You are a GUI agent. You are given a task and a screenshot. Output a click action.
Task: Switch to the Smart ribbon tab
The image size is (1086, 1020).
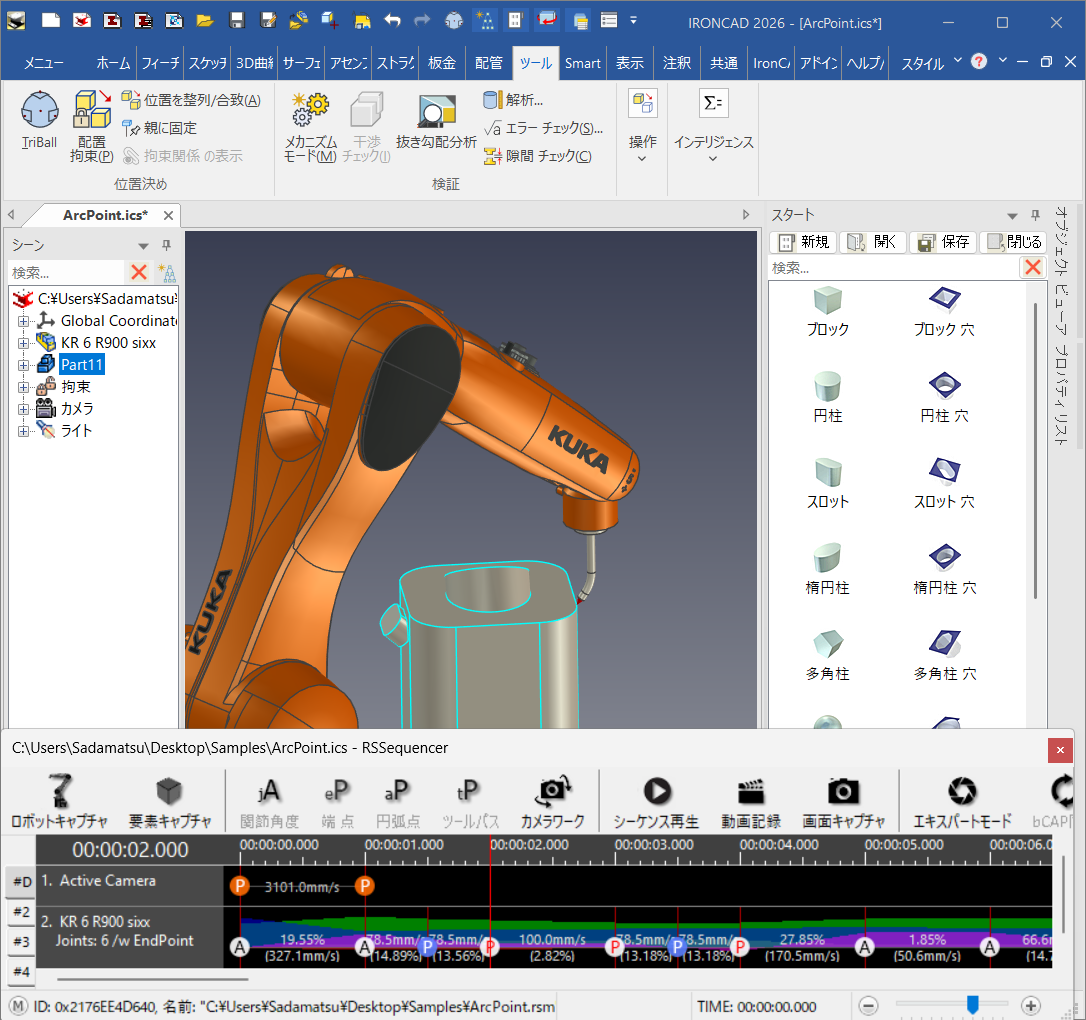[x=582, y=63]
